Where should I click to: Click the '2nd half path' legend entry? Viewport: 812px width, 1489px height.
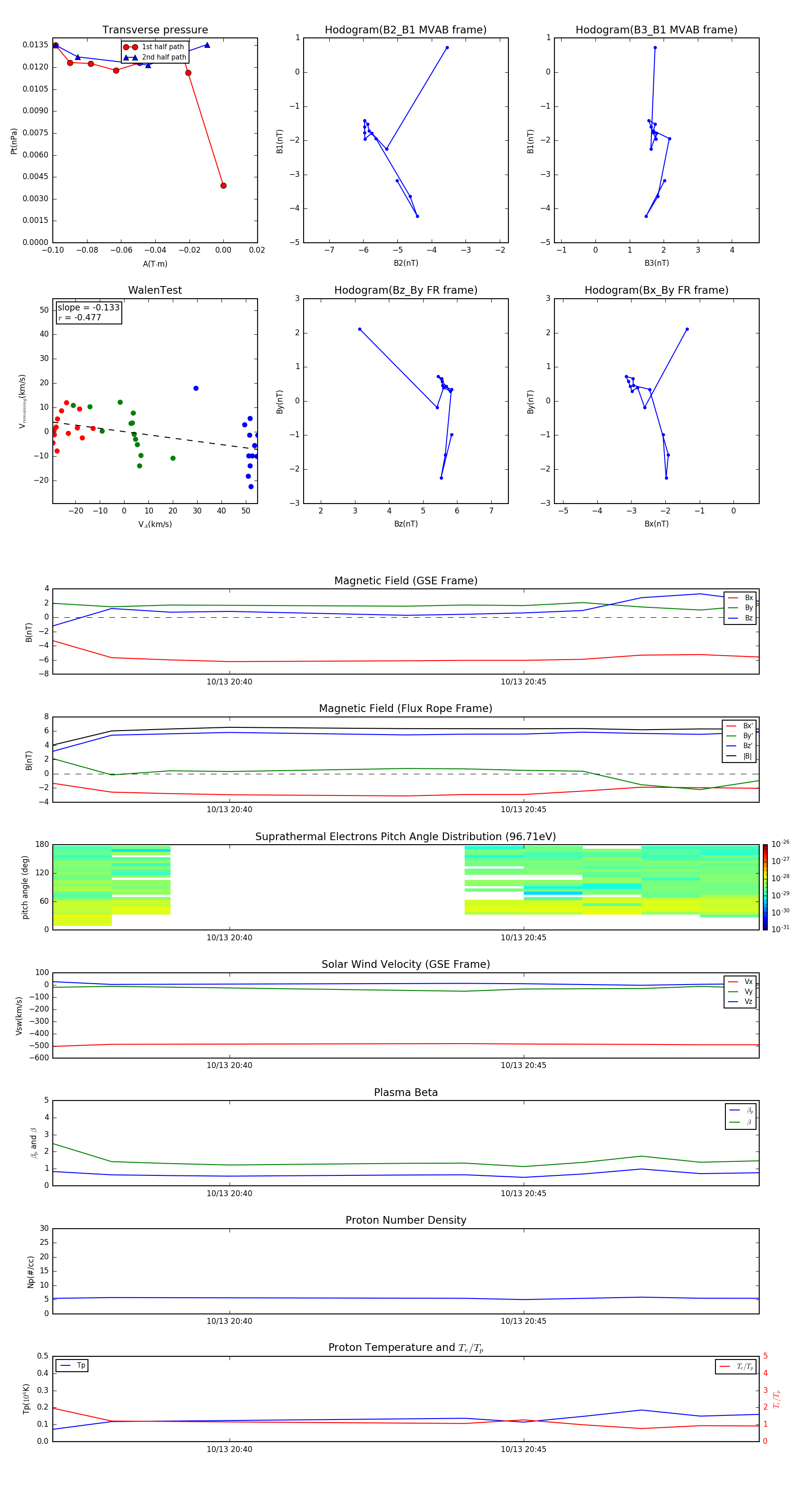tap(154, 57)
